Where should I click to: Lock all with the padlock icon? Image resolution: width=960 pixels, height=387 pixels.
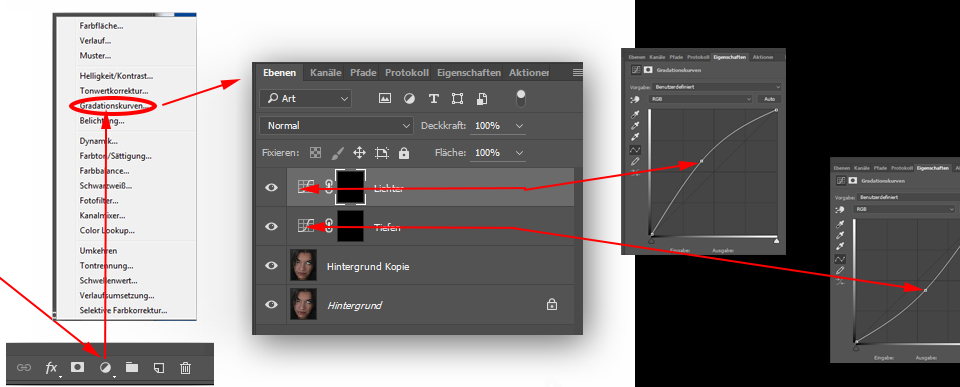coord(404,152)
